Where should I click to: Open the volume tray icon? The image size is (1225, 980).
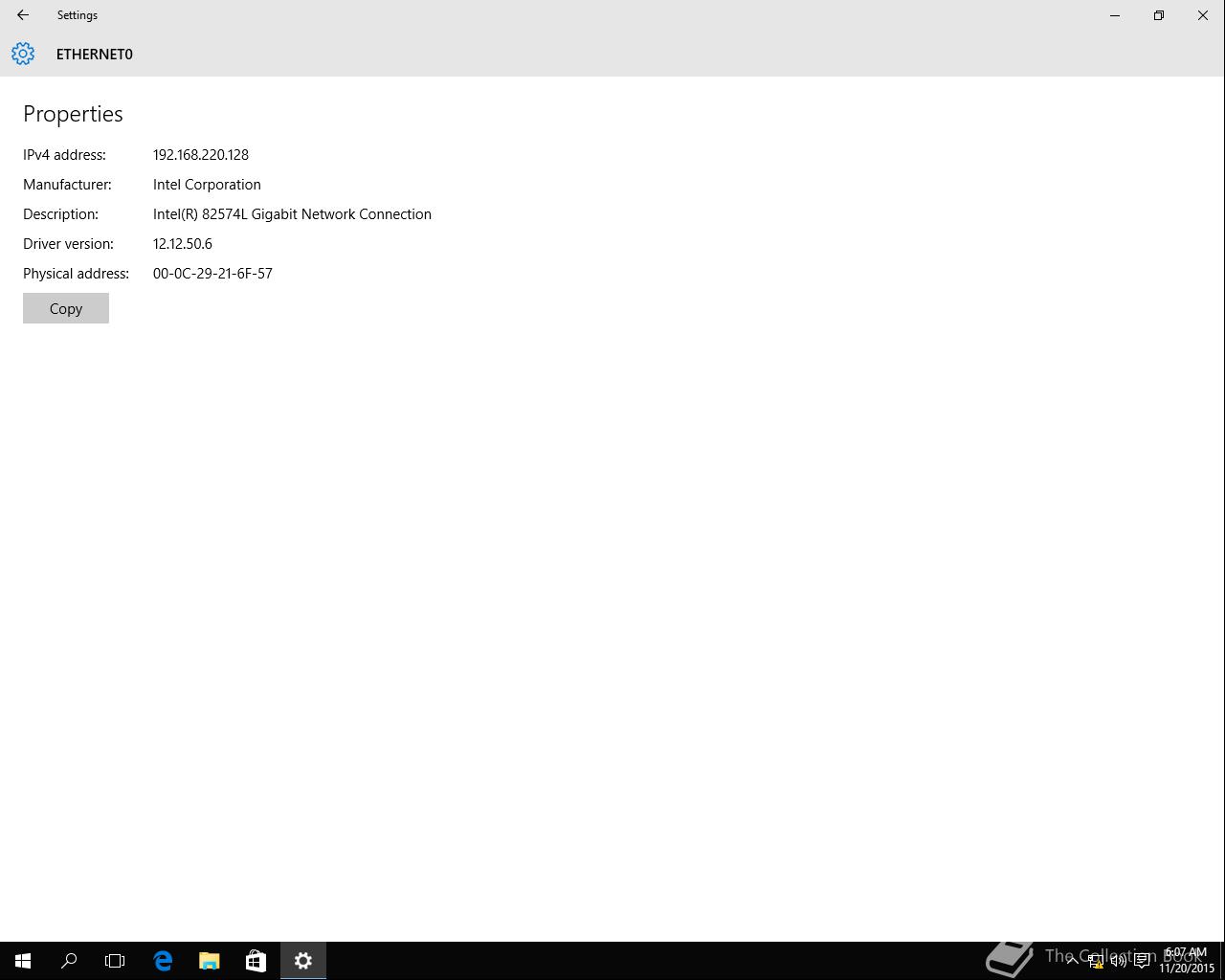pos(1119,961)
